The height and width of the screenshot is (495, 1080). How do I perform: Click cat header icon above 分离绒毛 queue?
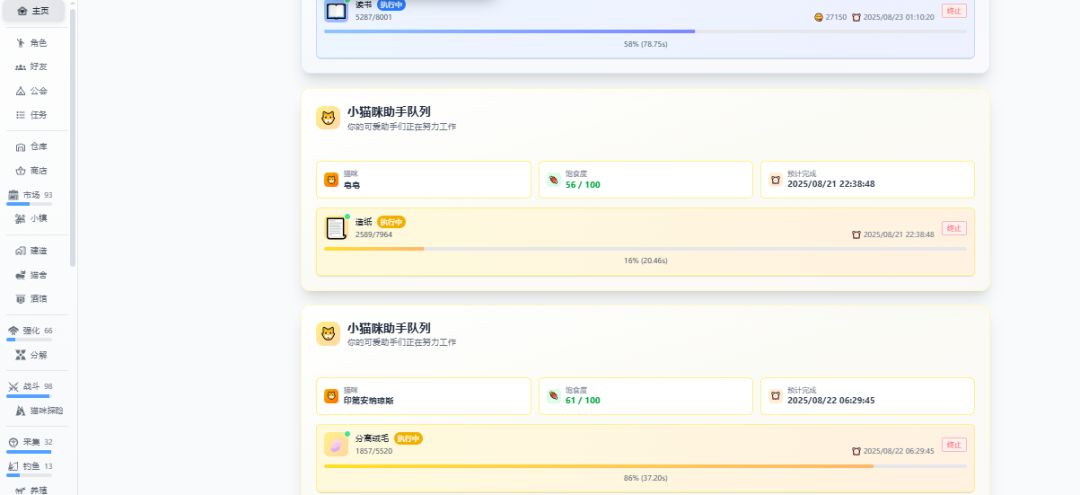(328, 334)
